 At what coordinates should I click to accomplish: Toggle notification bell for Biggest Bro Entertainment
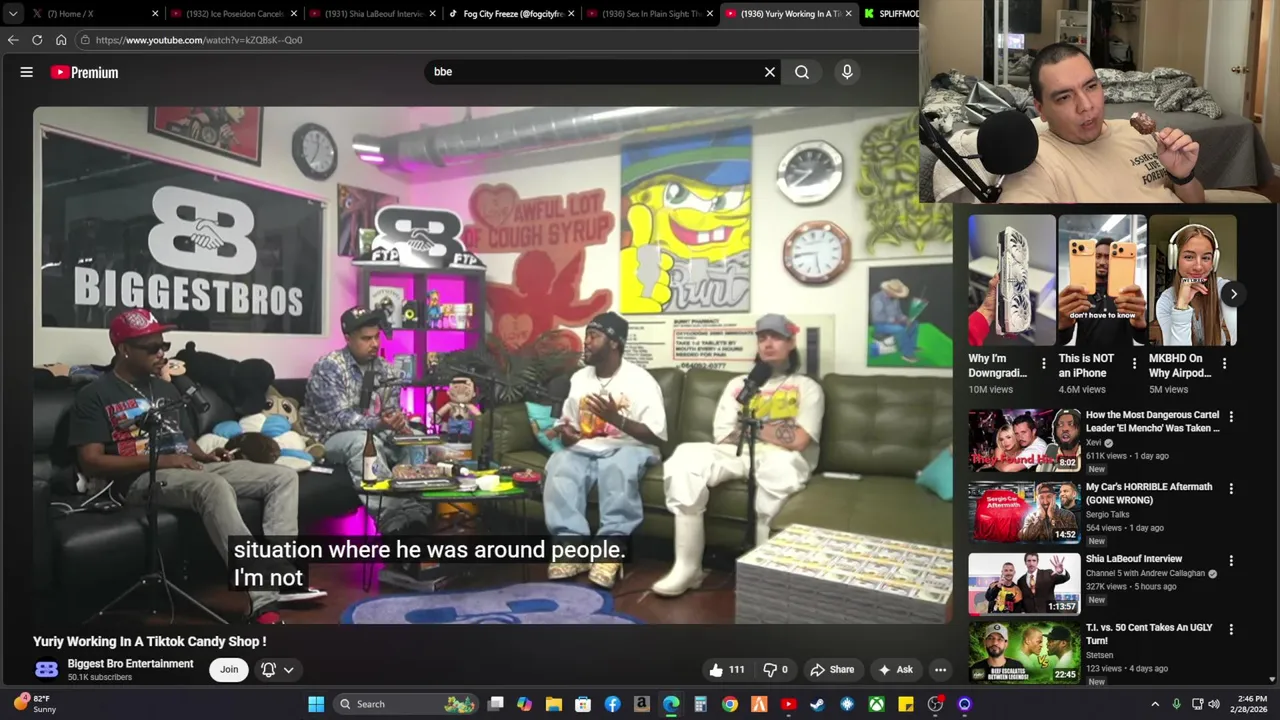tap(268, 670)
